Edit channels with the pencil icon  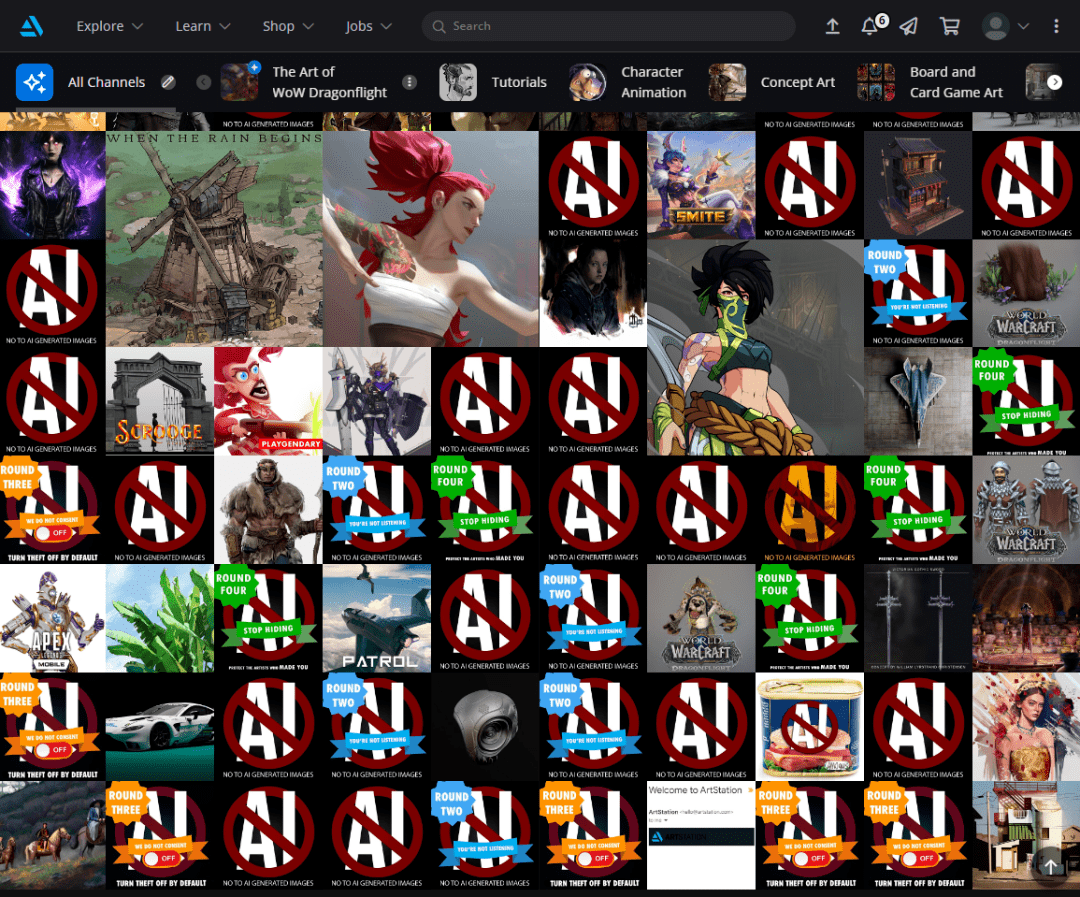(168, 82)
